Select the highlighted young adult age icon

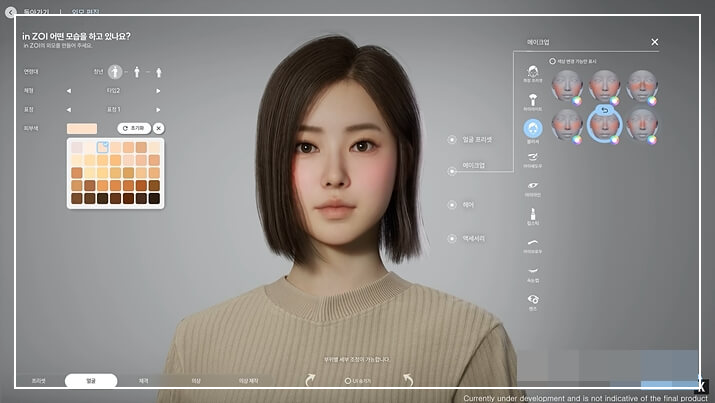115,72
